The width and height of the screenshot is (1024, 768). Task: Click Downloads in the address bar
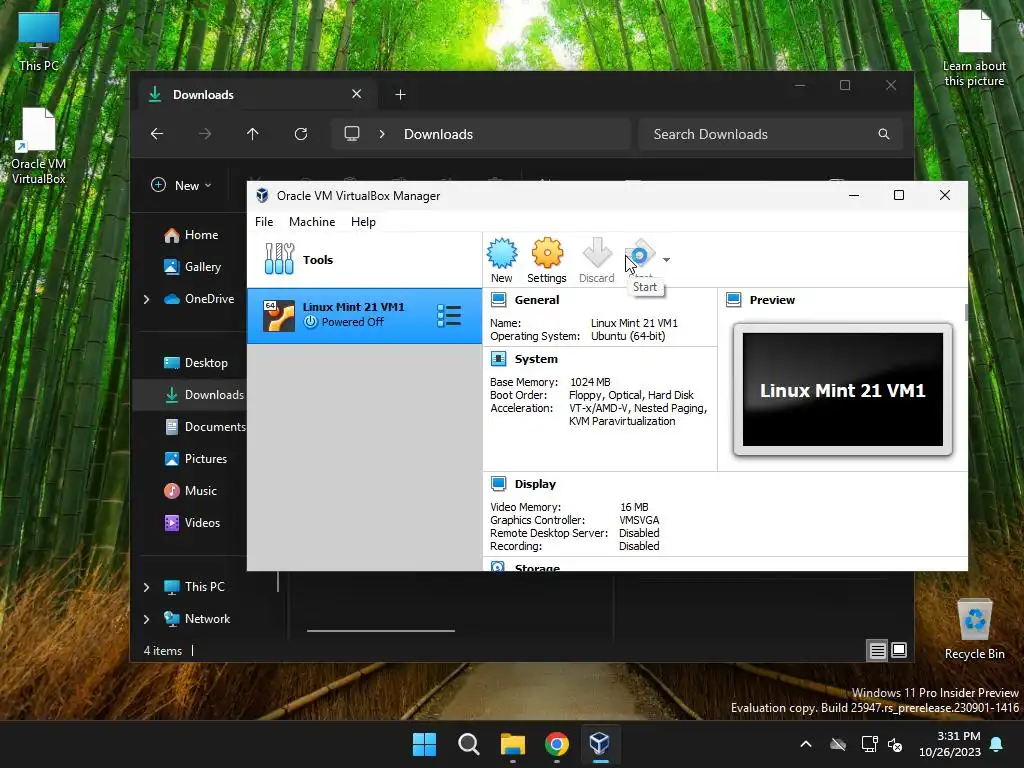click(x=438, y=134)
